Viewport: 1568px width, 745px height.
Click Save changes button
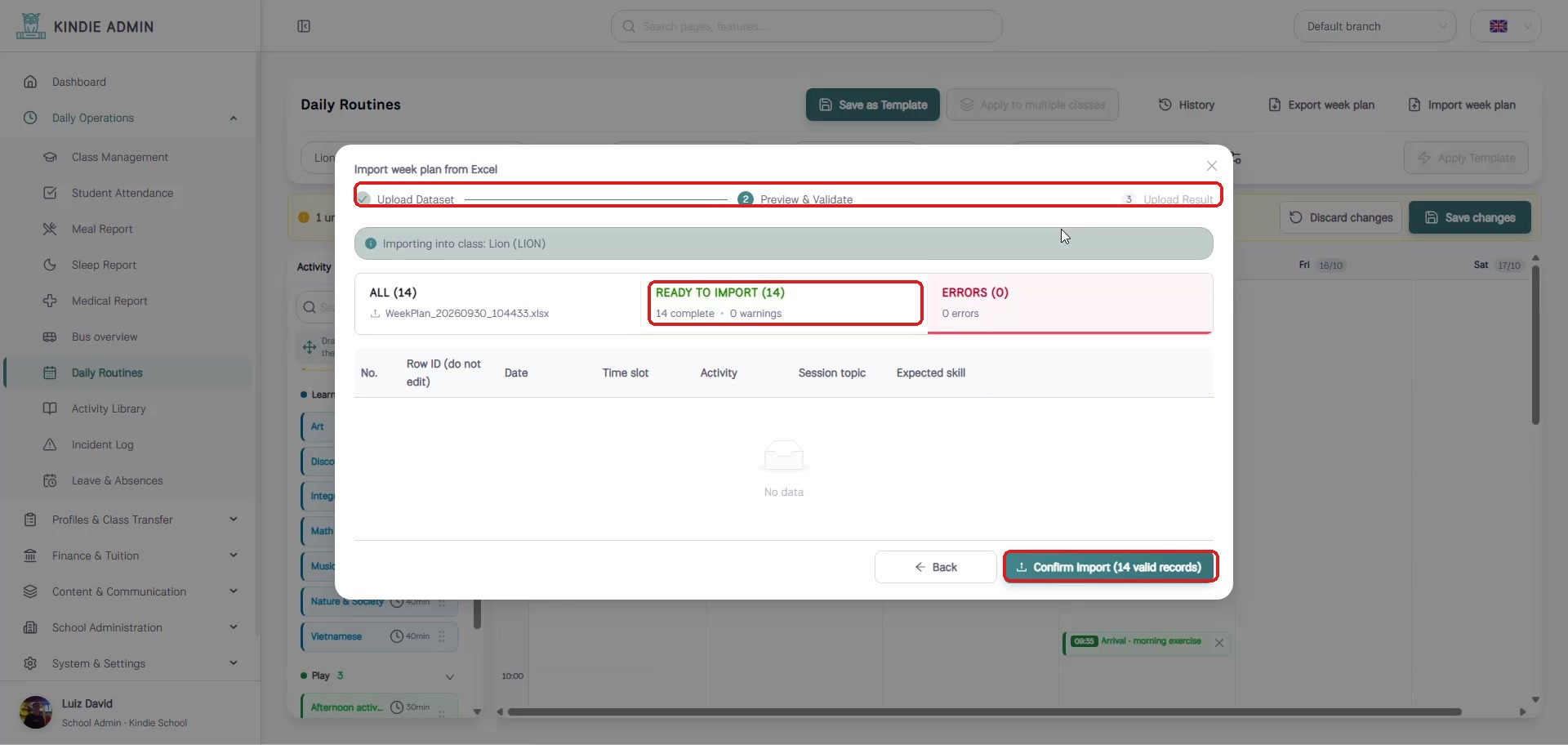click(x=1470, y=217)
